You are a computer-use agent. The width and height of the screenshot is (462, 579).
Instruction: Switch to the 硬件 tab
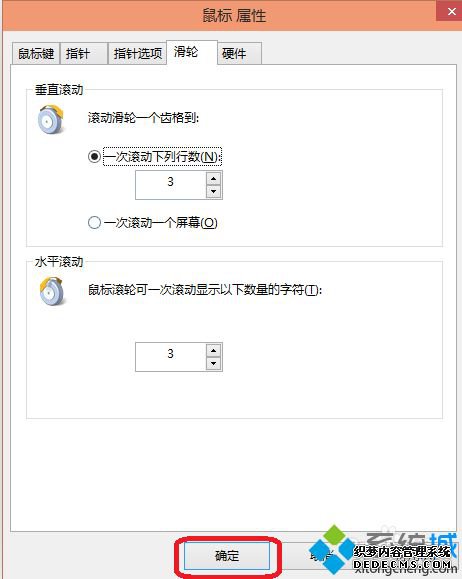coord(240,54)
